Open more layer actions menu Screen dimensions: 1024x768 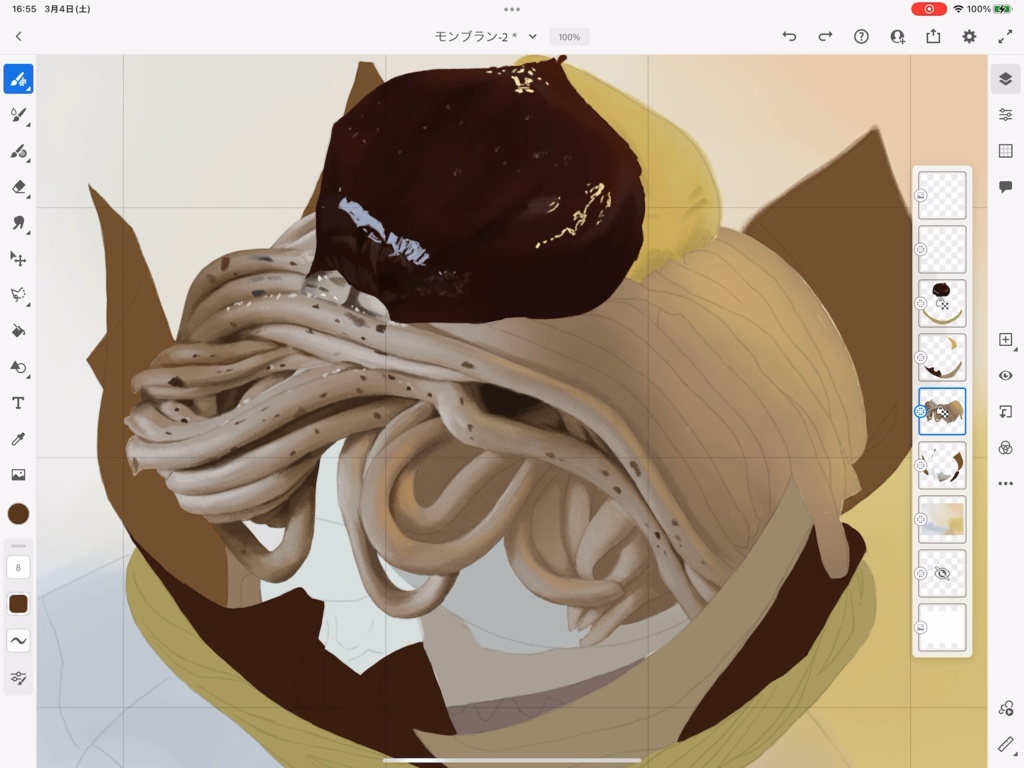point(1006,483)
